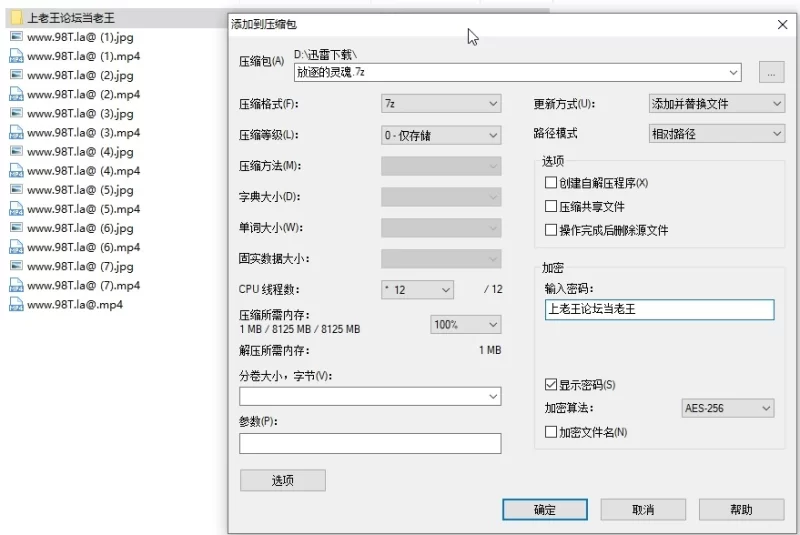Click the 选项 button
Screen dimensions: 800x535
coord(283,480)
